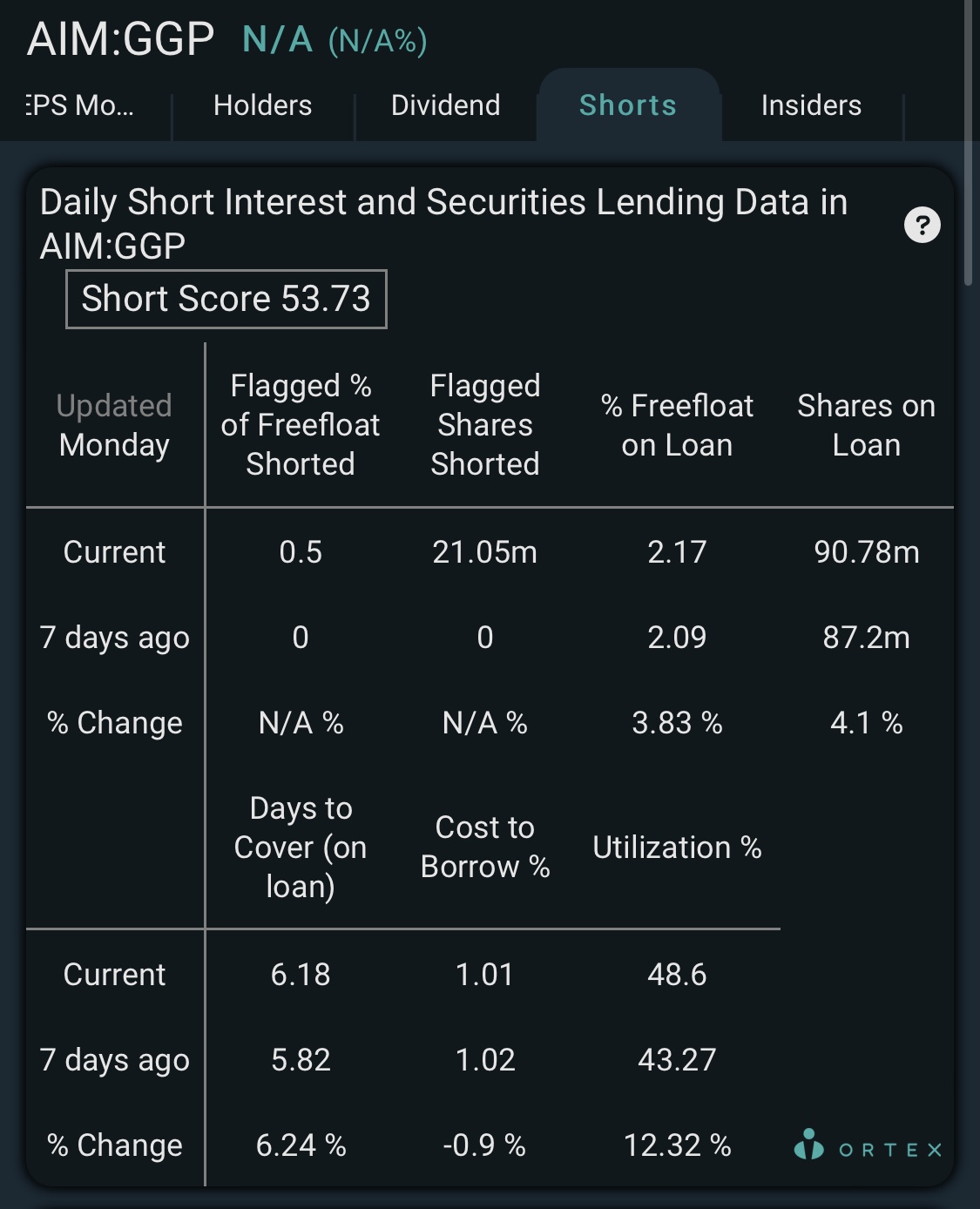The height and width of the screenshot is (1209, 980).
Task: Switch to the Holders tab
Action: [262, 105]
